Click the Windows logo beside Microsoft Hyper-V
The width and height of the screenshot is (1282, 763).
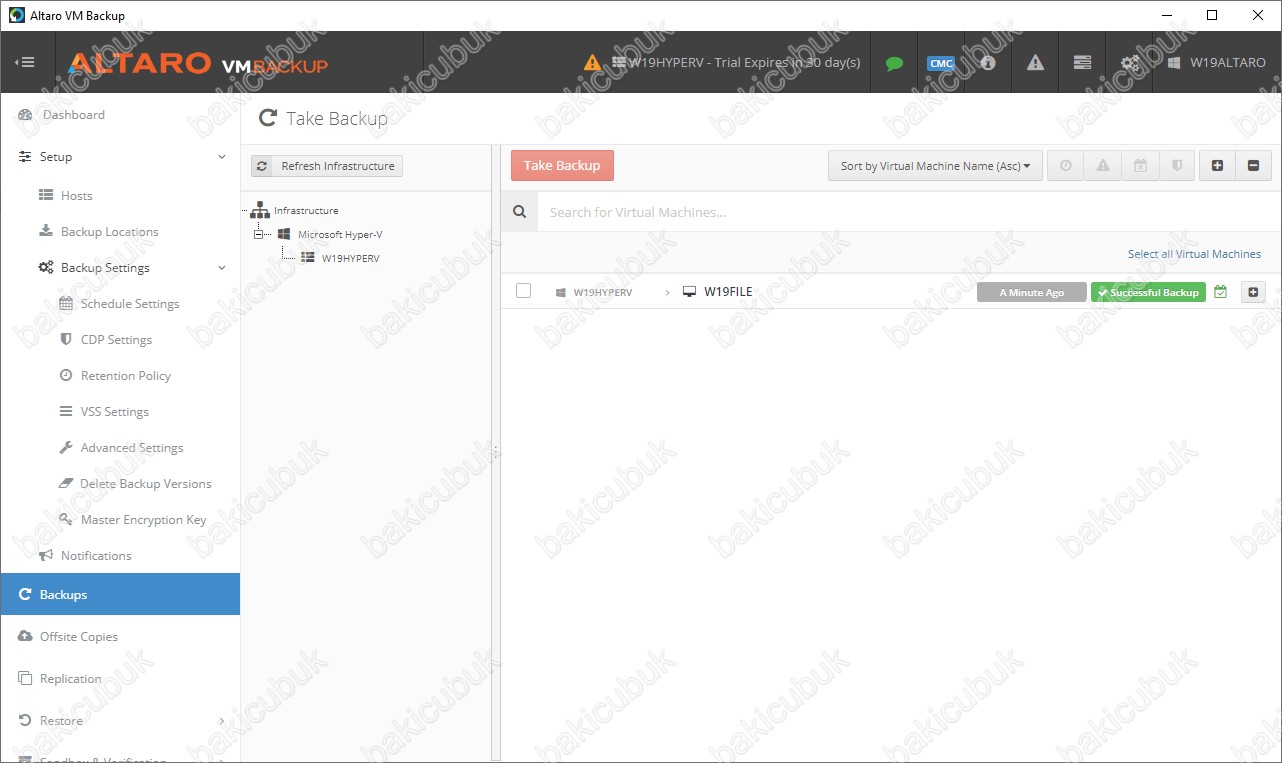pos(284,234)
